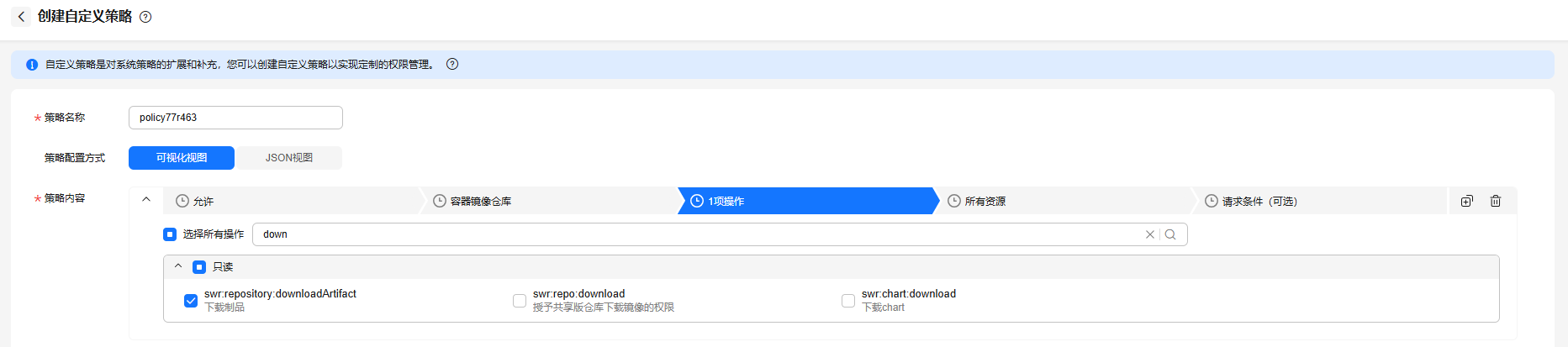Collapse the 只读 action group

click(x=178, y=266)
